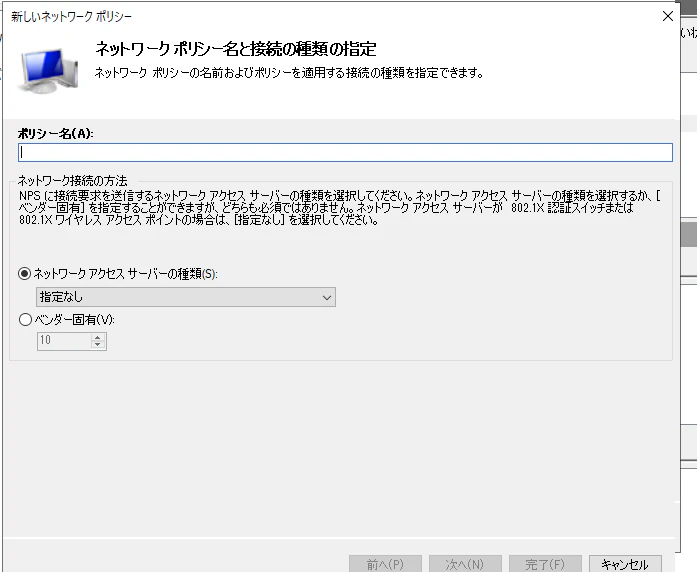Click the computer monitor wizard icon

(48, 70)
